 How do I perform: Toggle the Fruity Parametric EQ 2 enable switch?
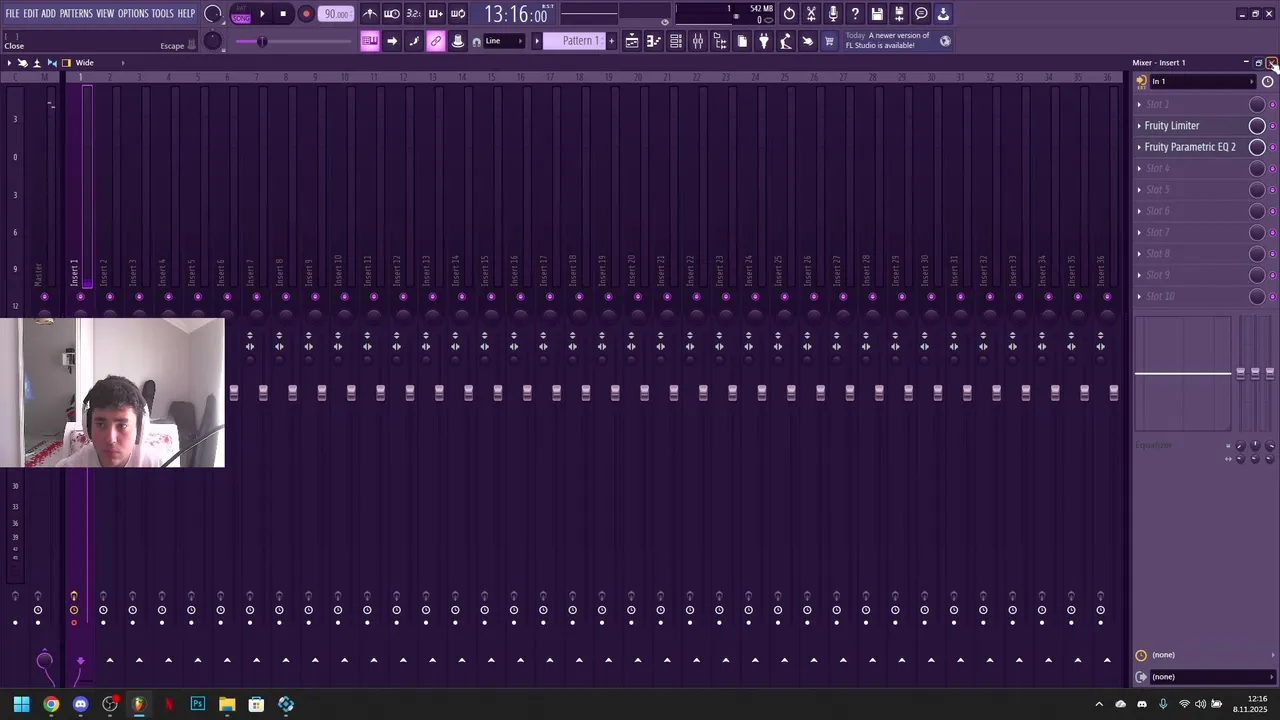pos(1273,147)
